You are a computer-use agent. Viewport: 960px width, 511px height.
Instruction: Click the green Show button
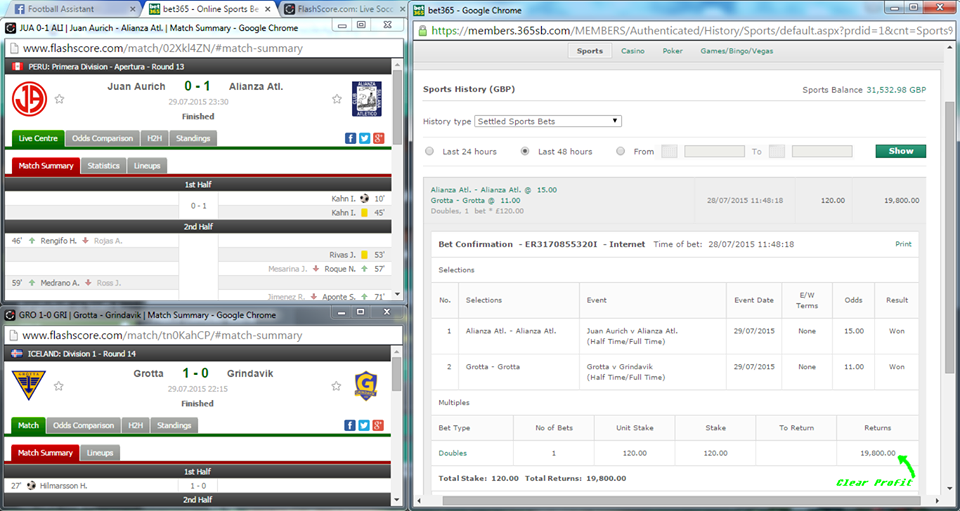(x=901, y=151)
